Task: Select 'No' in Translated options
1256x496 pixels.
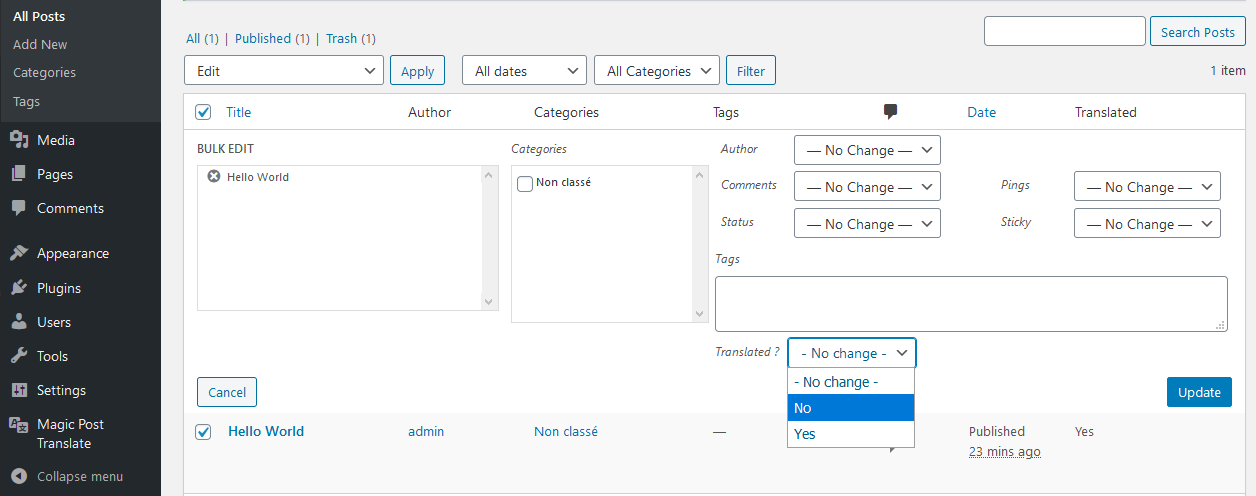Action: [x=851, y=408]
